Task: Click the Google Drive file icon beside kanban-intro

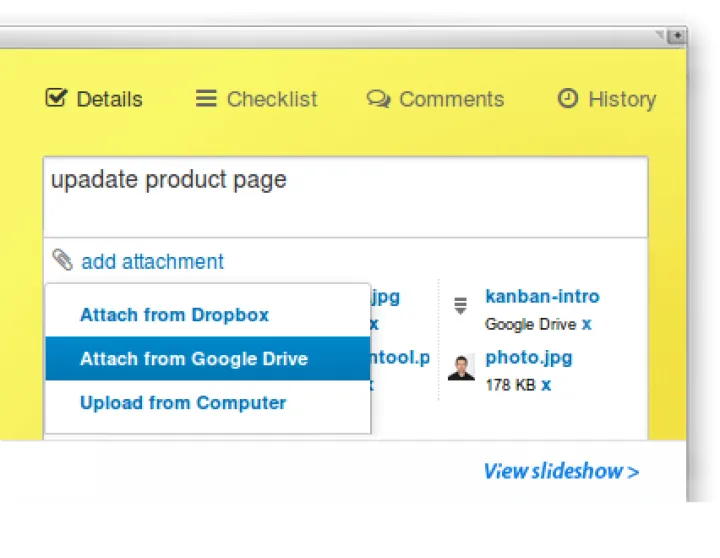Action: (x=460, y=306)
